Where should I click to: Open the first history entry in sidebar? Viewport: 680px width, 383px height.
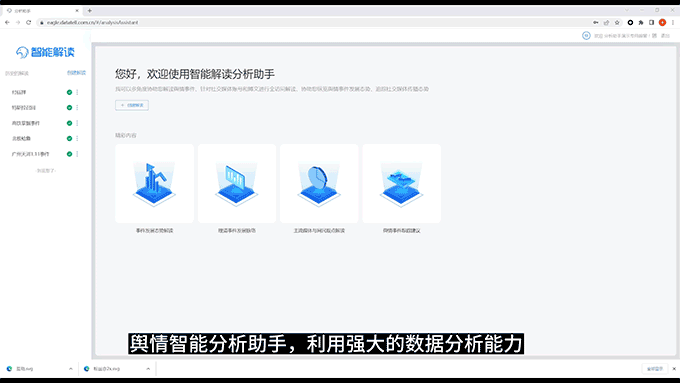[19, 92]
